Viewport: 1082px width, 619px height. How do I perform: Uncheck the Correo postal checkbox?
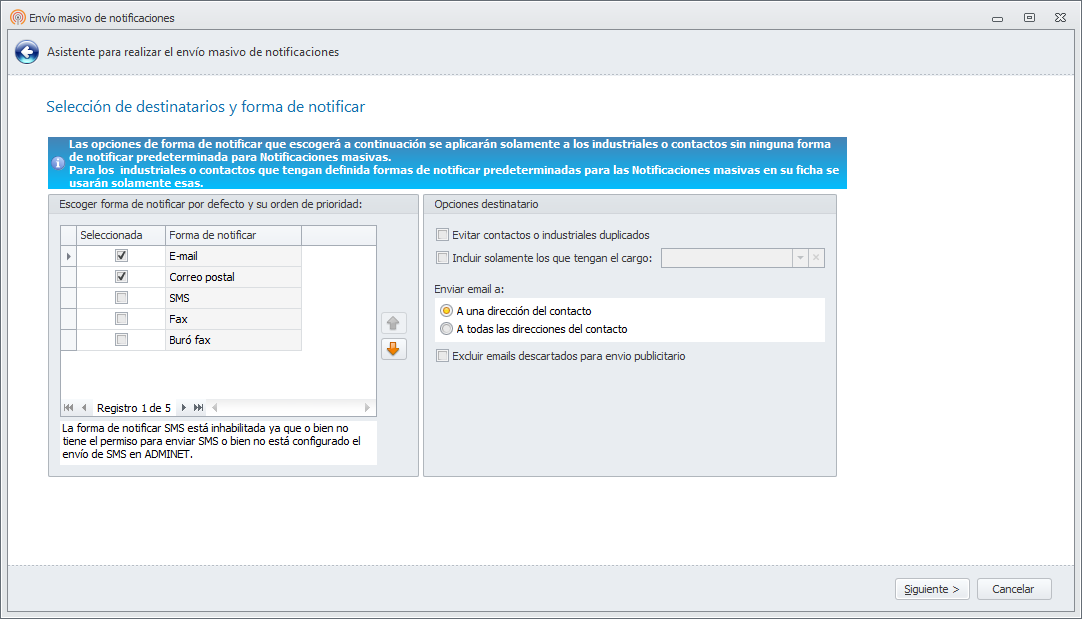[121, 277]
